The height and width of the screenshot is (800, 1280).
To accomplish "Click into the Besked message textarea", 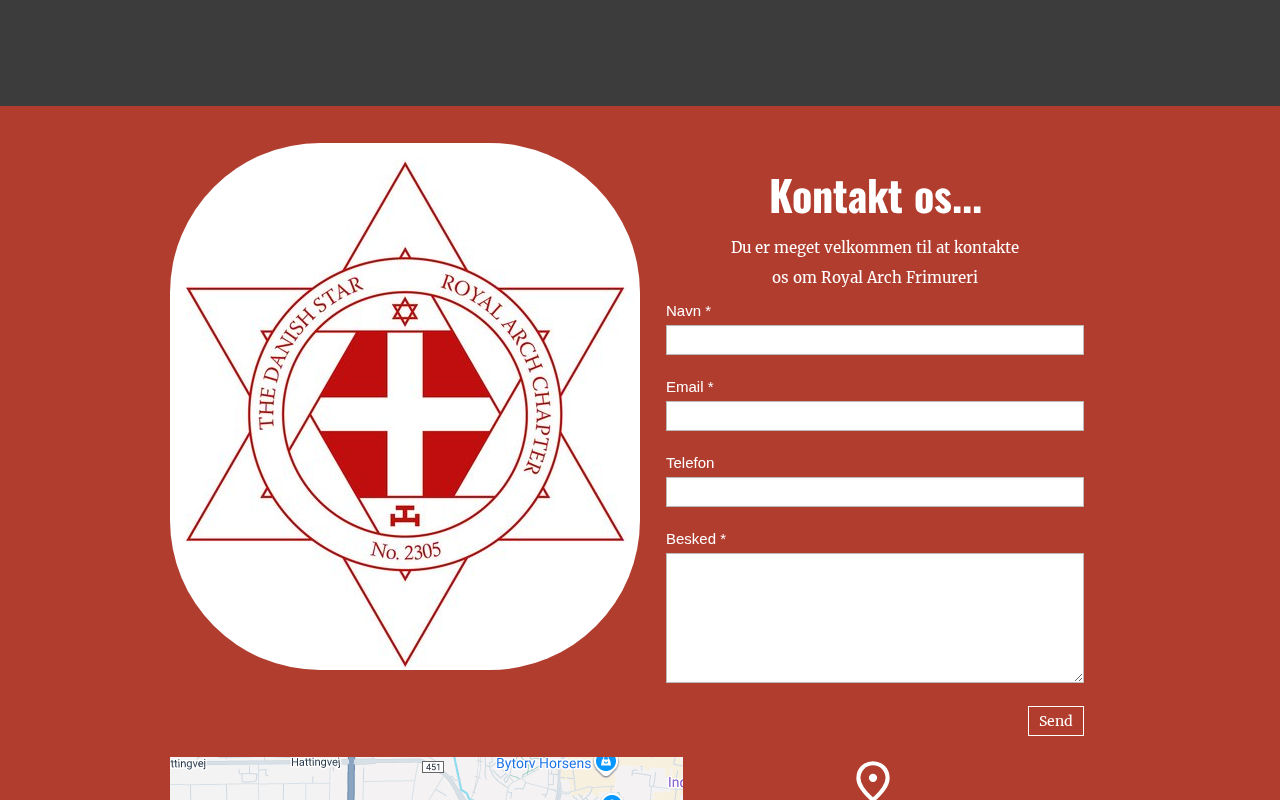I will click(875, 618).
